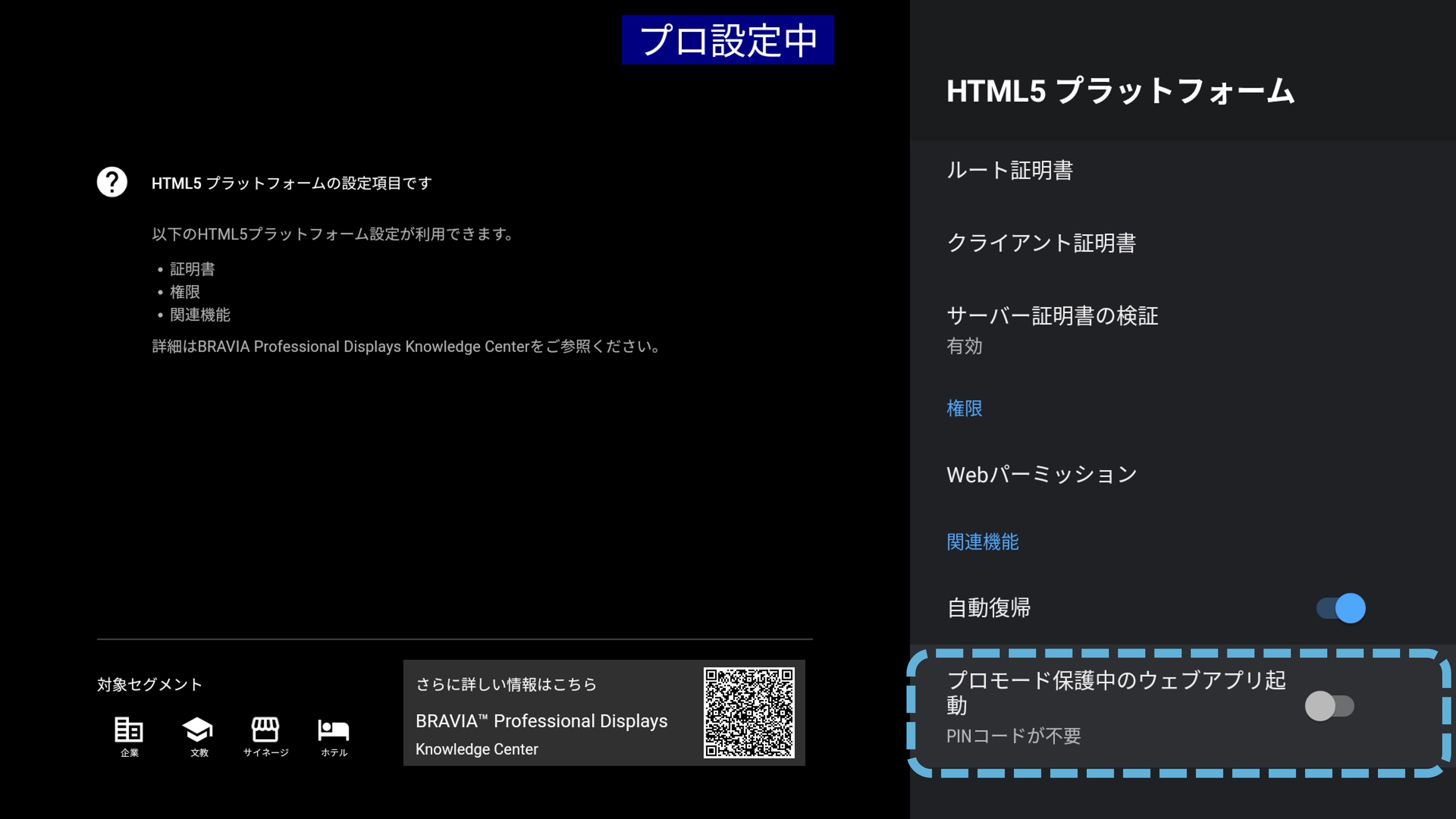Click the question mark help icon
The image size is (1456, 819).
tap(112, 182)
